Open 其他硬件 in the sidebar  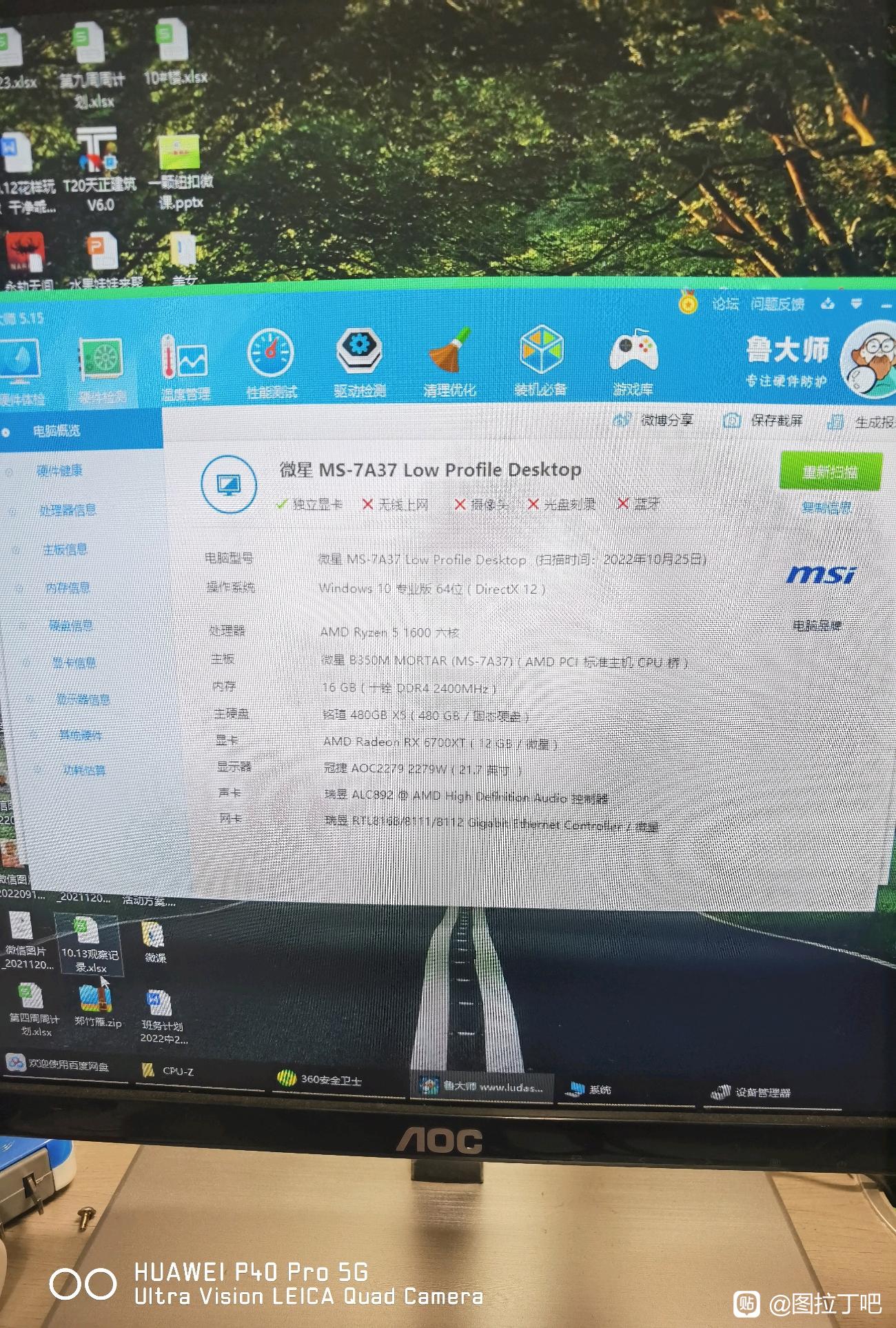click(80, 736)
